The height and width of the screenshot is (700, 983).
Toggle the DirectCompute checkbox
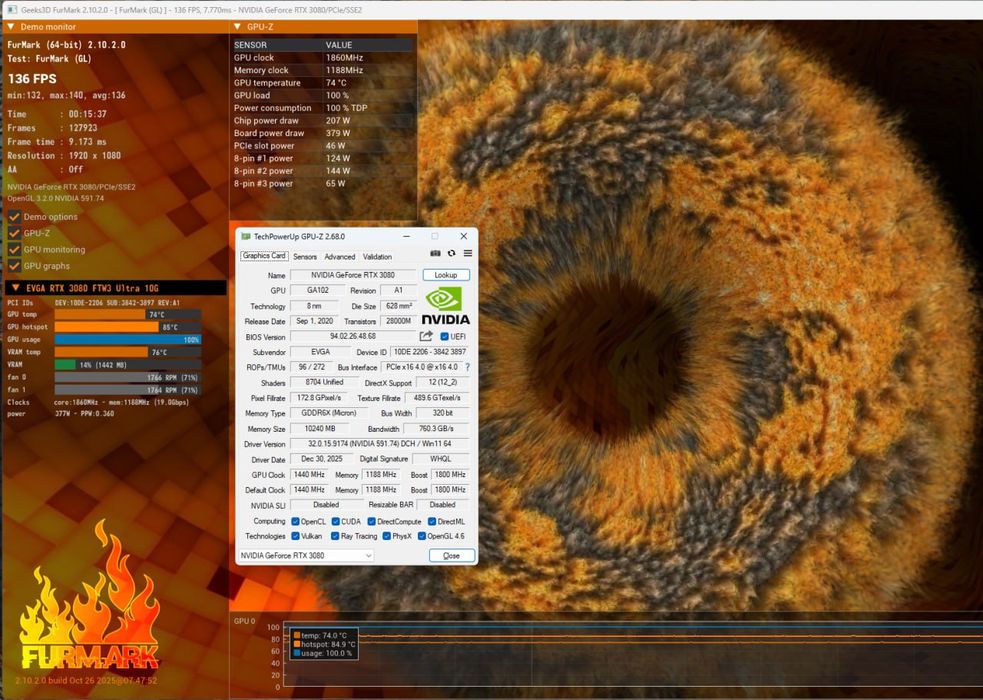point(371,521)
